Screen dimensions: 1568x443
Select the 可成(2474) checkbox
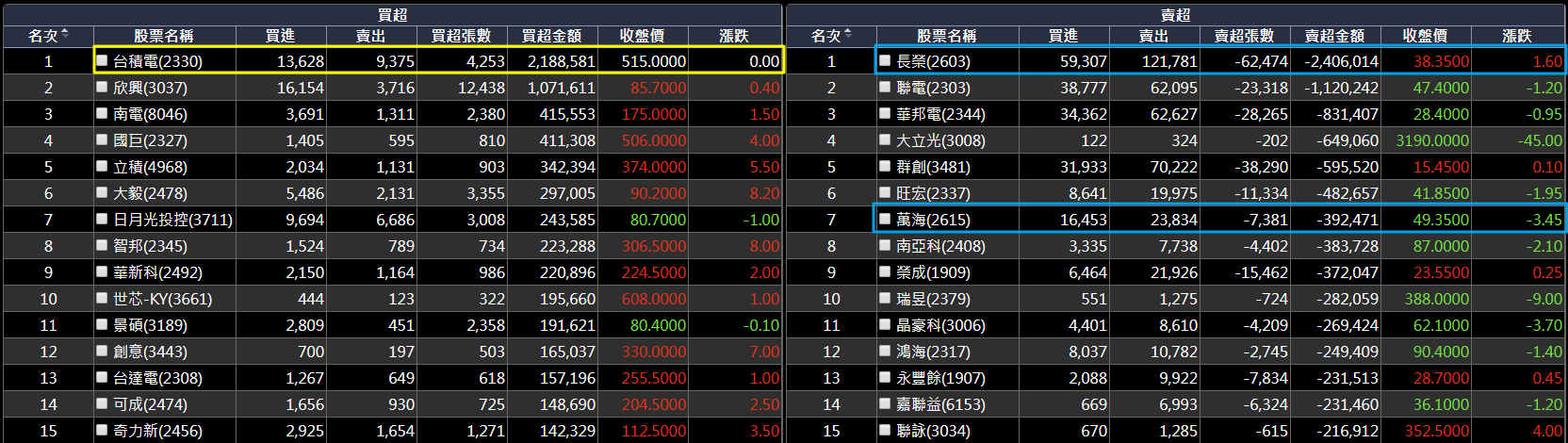102,403
